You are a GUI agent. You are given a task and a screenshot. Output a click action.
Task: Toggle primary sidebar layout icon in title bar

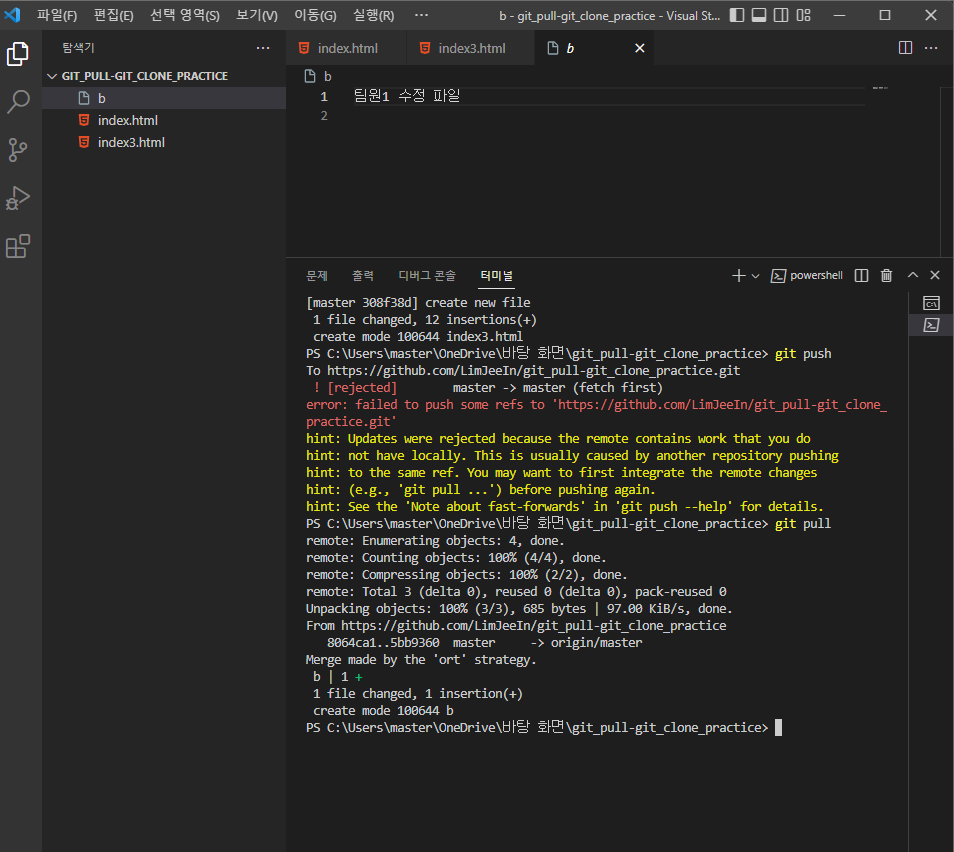[x=737, y=15]
